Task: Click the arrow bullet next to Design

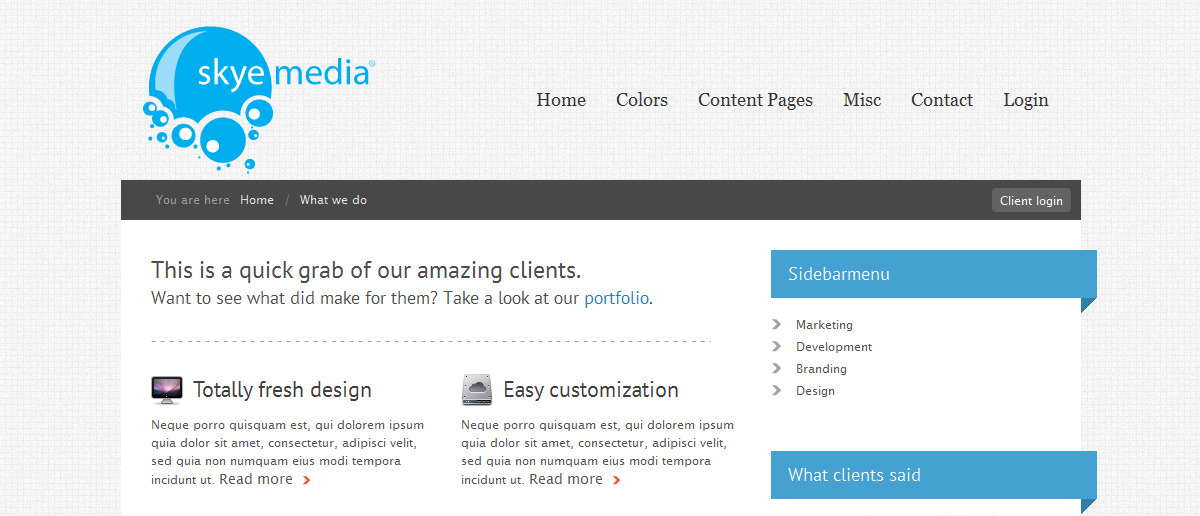Action: [777, 390]
